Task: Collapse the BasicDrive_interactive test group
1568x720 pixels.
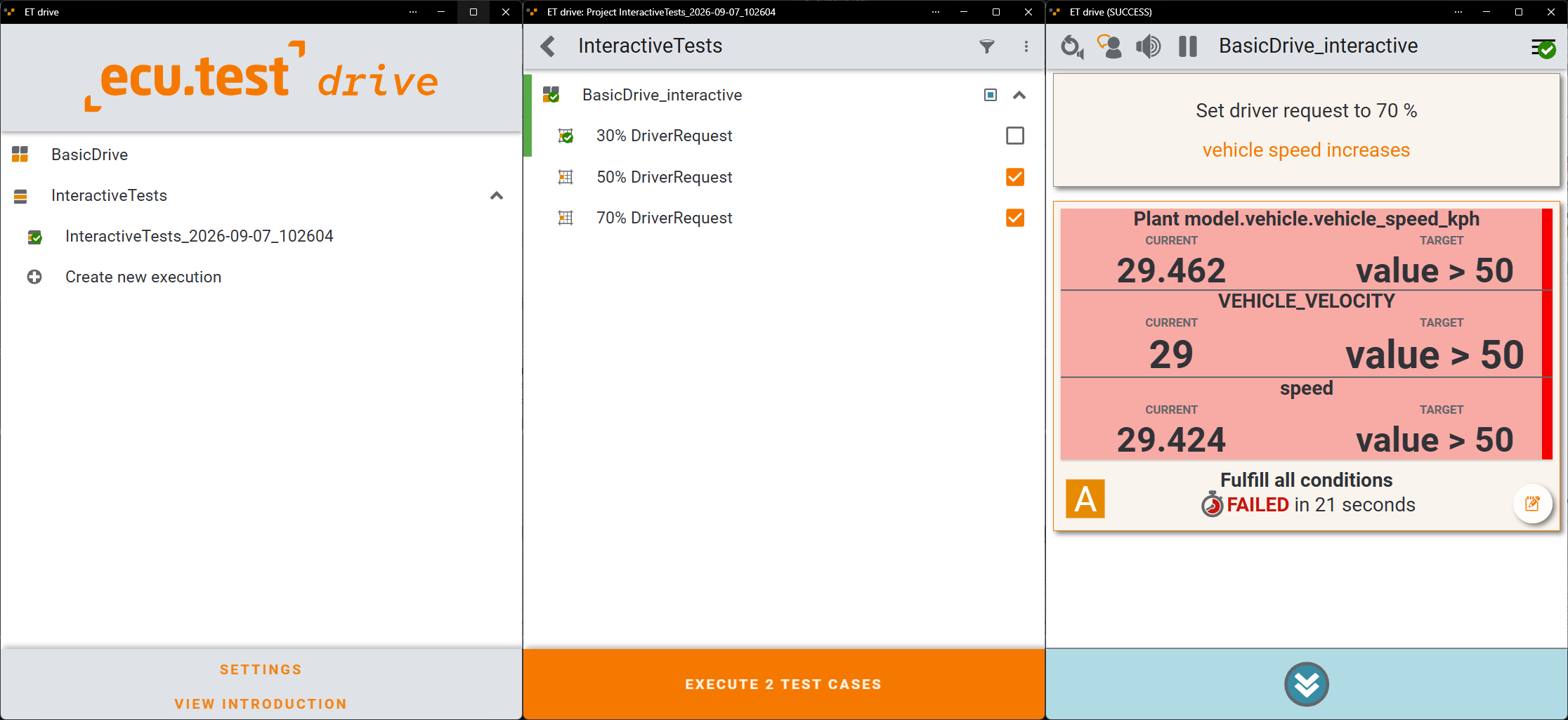Action: pos(1019,95)
